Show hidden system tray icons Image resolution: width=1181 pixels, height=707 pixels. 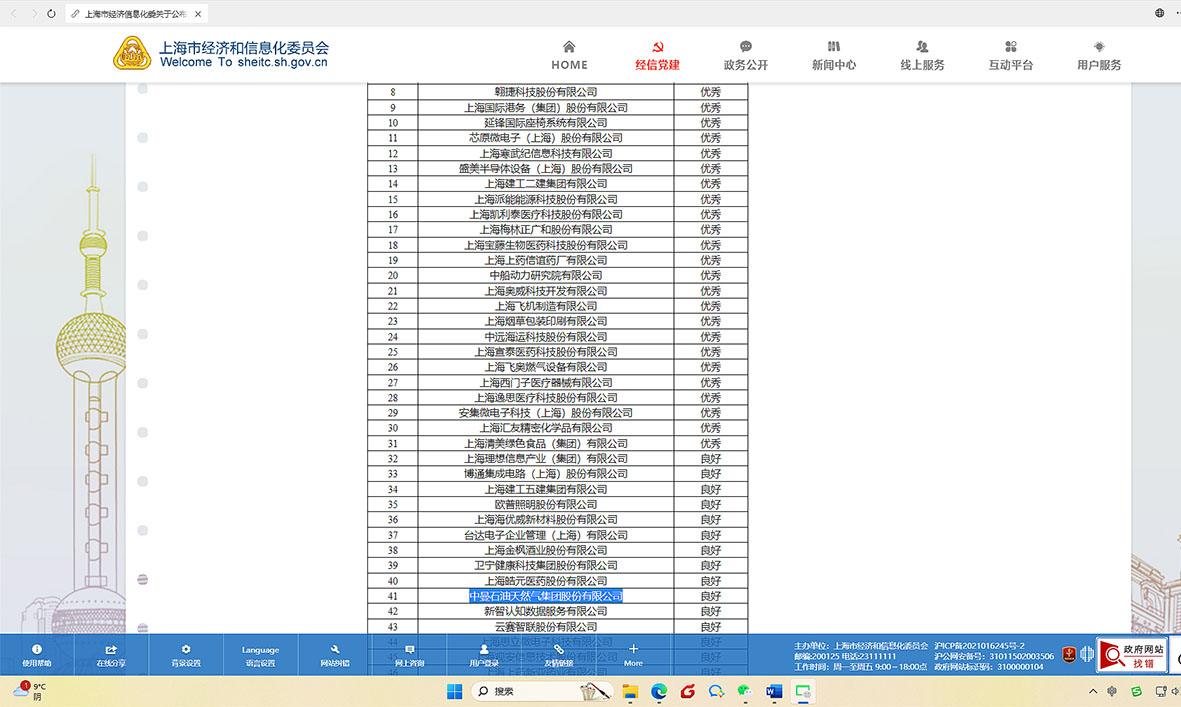click(1093, 691)
